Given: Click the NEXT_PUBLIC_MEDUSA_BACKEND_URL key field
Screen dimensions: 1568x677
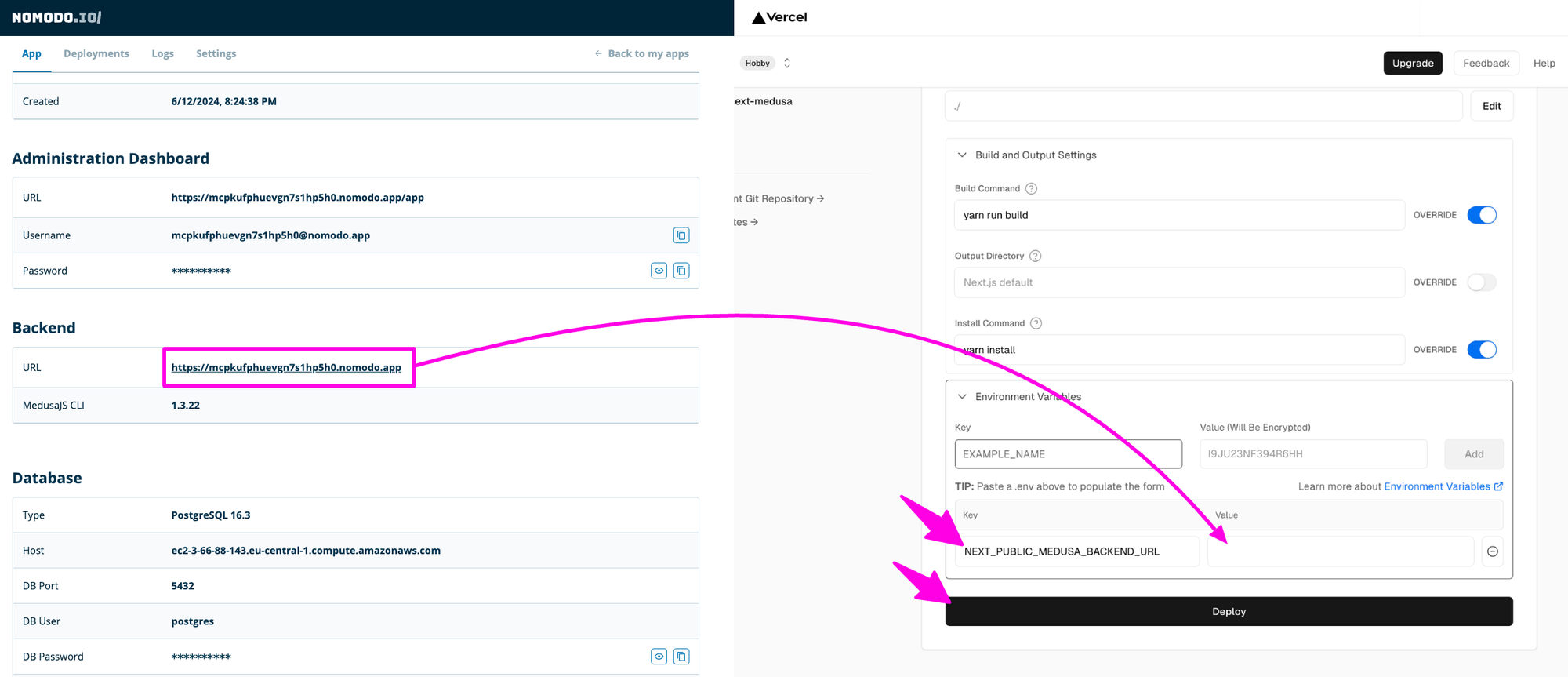Looking at the screenshot, I should tap(1077, 551).
